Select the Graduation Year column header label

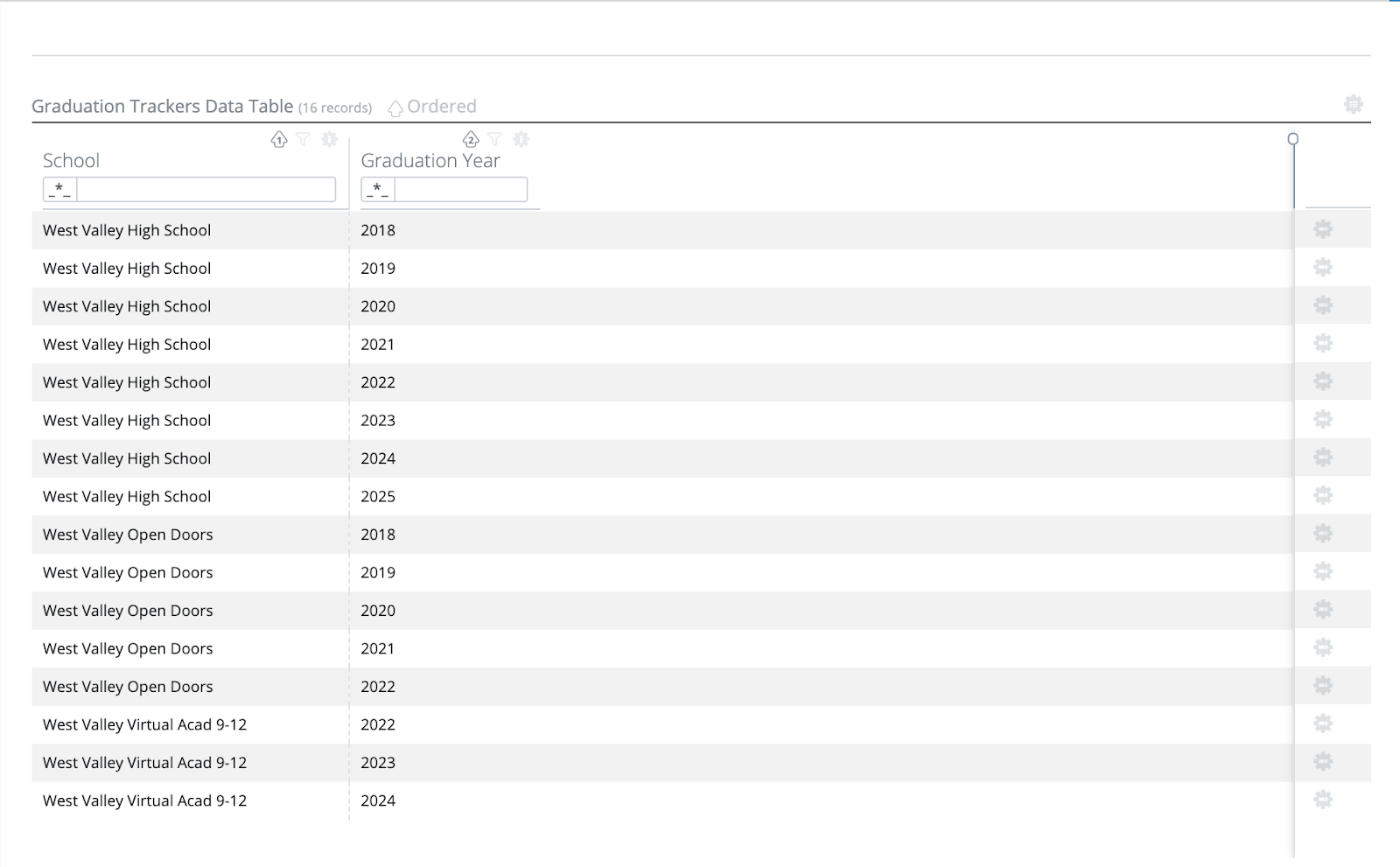[430, 160]
